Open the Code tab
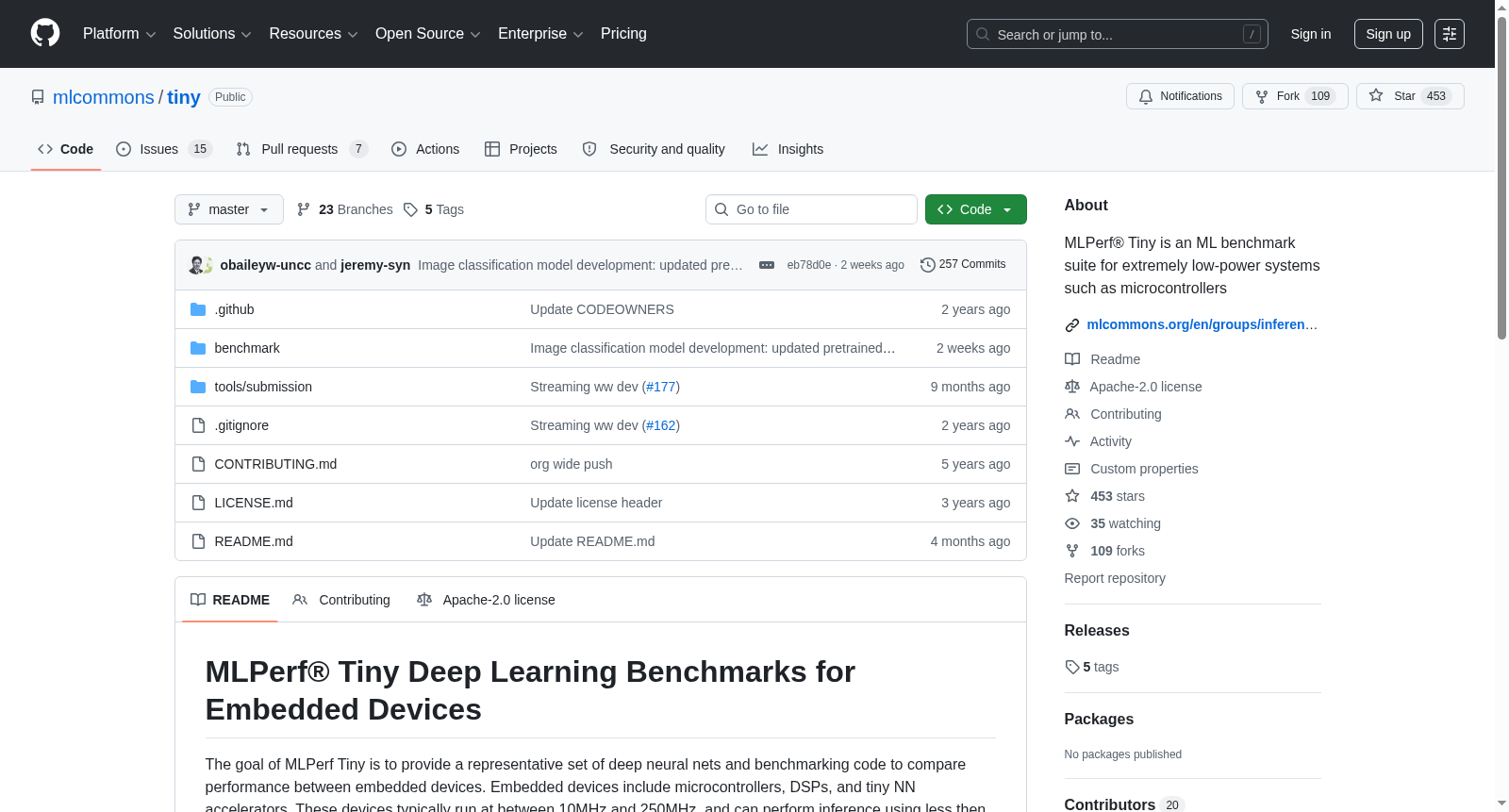The width and height of the screenshot is (1509, 812). (66, 149)
